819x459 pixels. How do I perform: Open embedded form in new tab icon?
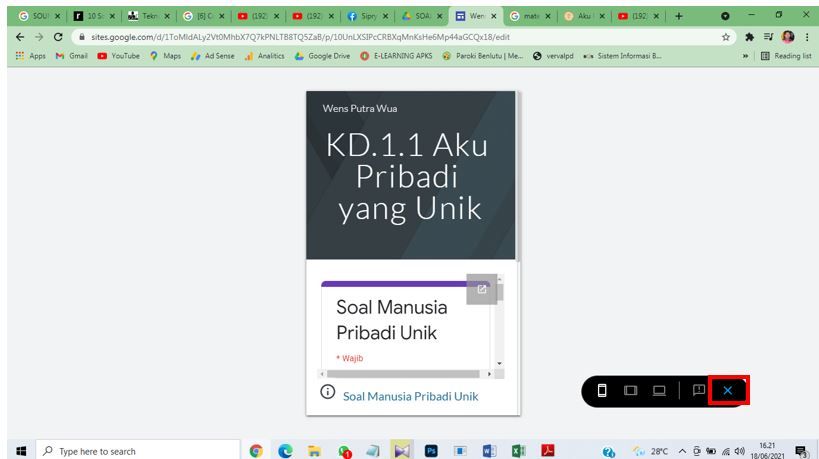[482, 289]
